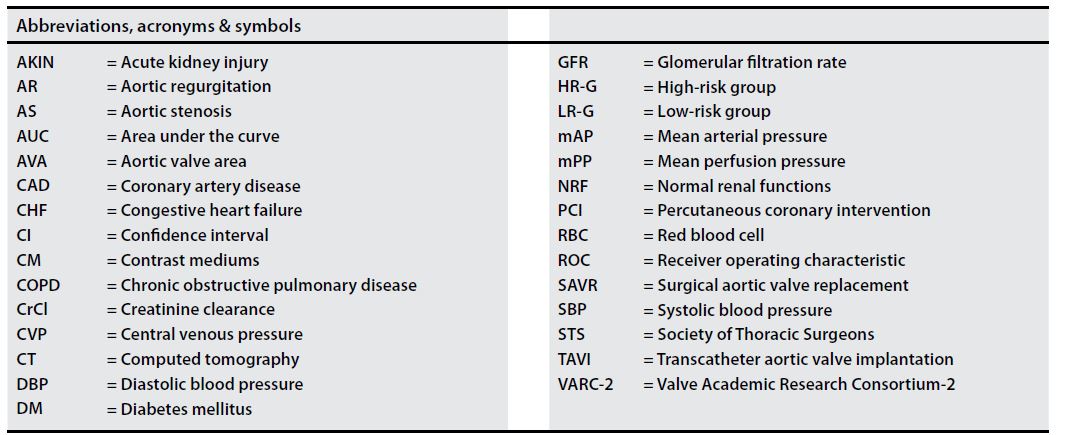Screen dimensions: 1068x435
Task: Click 'Society of Thoracic Surgeons' definition
Action: (765, 334)
